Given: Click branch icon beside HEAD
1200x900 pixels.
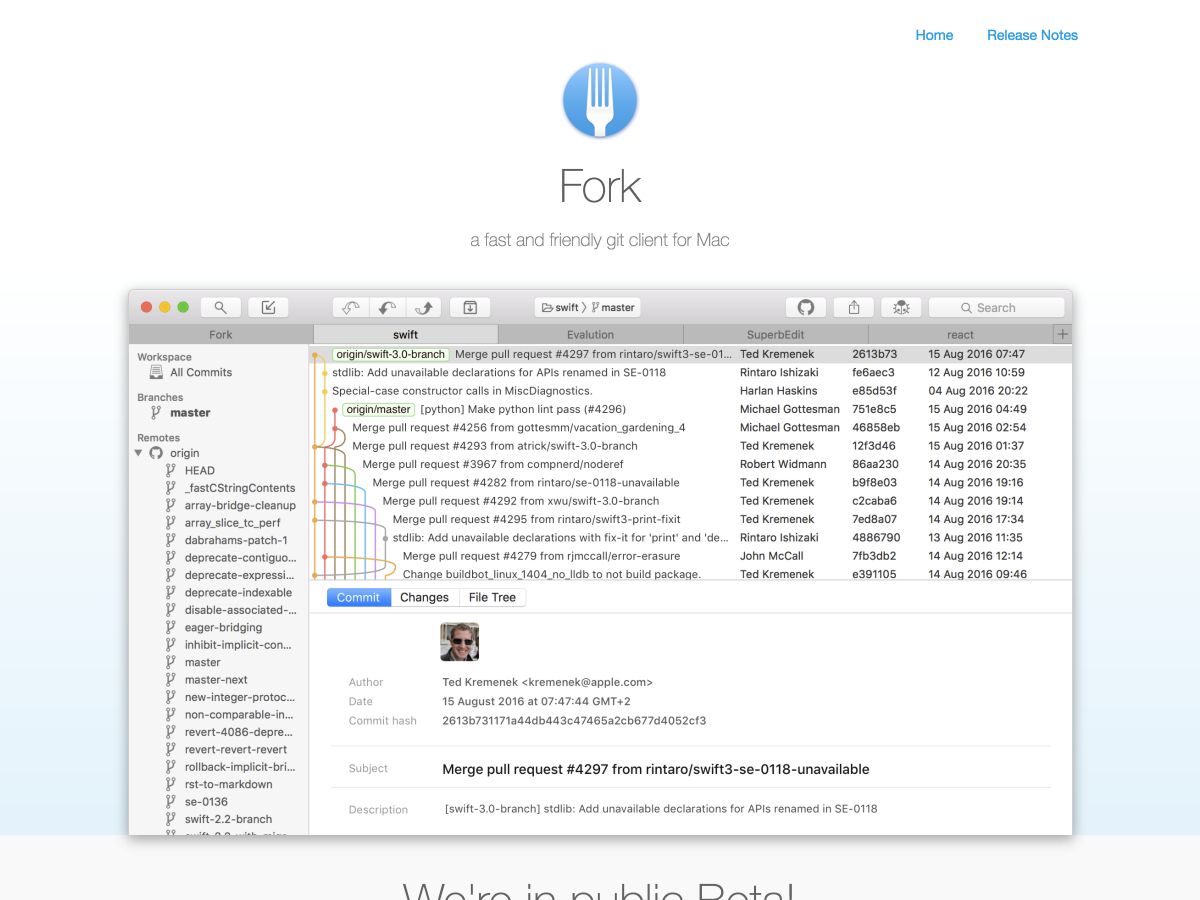Looking at the screenshot, I should click(171, 470).
